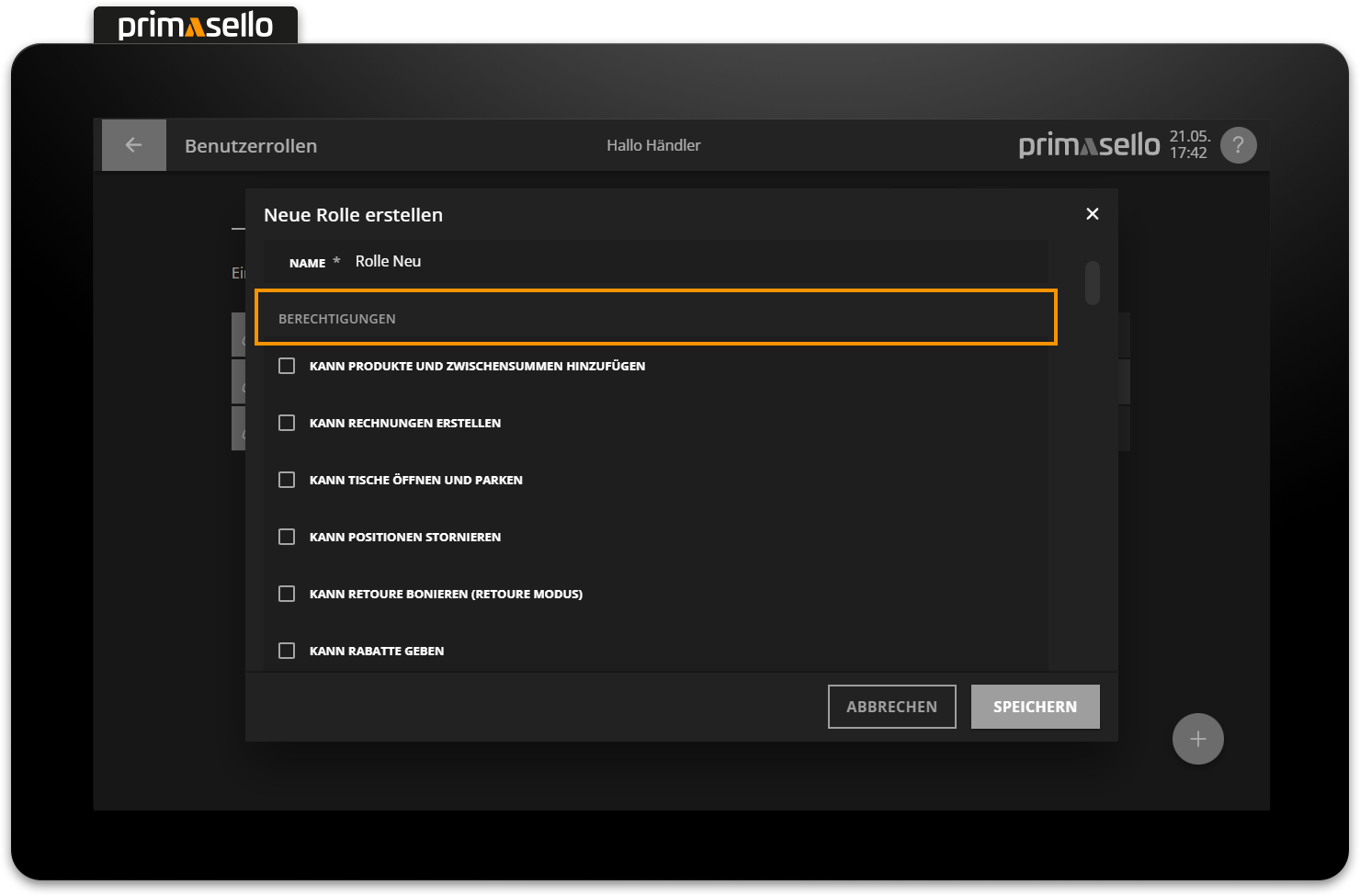Viewport: 1360px width, 896px height.
Task: Click the primasello logo tab above the device frame
Action: pyautogui.click(x=196, y=26)
